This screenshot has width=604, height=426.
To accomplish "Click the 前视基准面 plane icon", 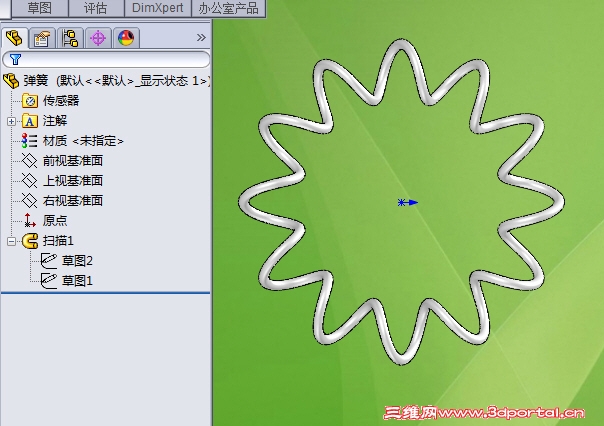I will coord(29,161).
